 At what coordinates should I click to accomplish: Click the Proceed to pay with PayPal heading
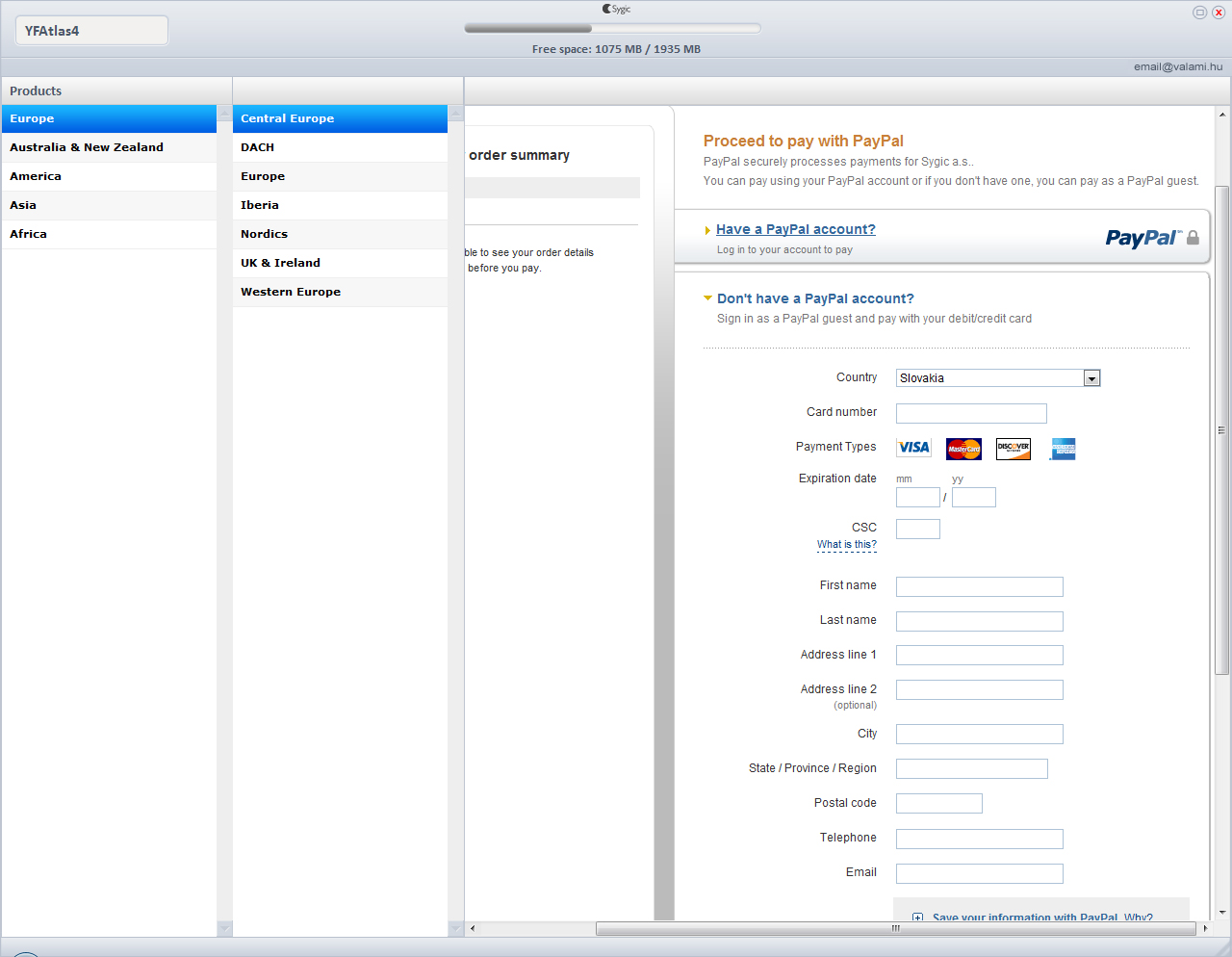[804, 141]
